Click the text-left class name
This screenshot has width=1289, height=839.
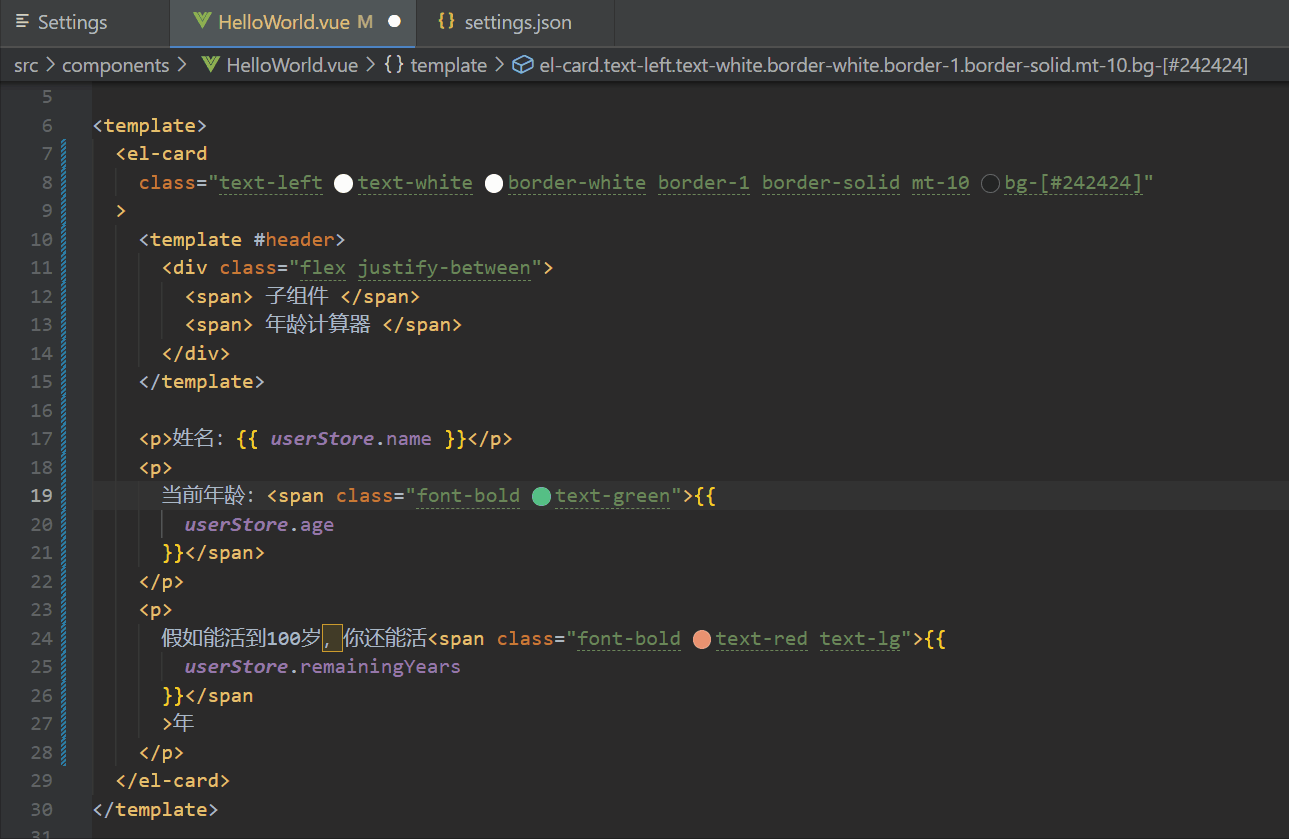pyautogui.click(x=271, y=183)
